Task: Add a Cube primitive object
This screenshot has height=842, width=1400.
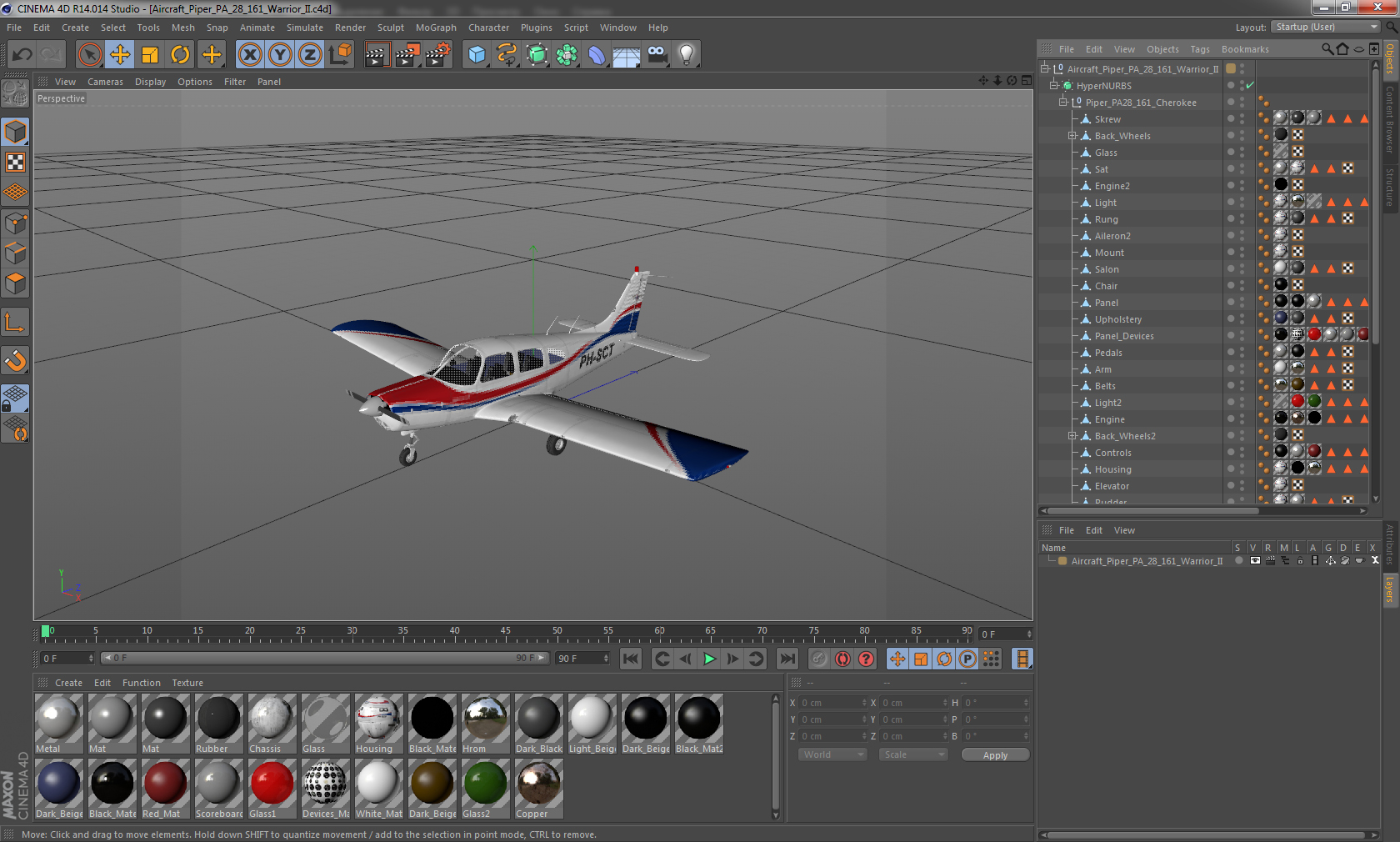Action: [x=477, y=55]
